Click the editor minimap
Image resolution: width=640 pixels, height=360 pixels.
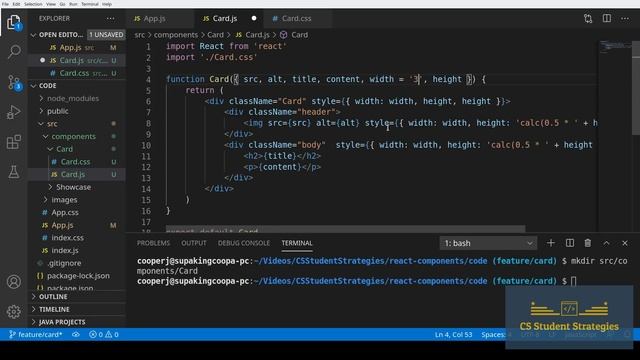point(616,46)
